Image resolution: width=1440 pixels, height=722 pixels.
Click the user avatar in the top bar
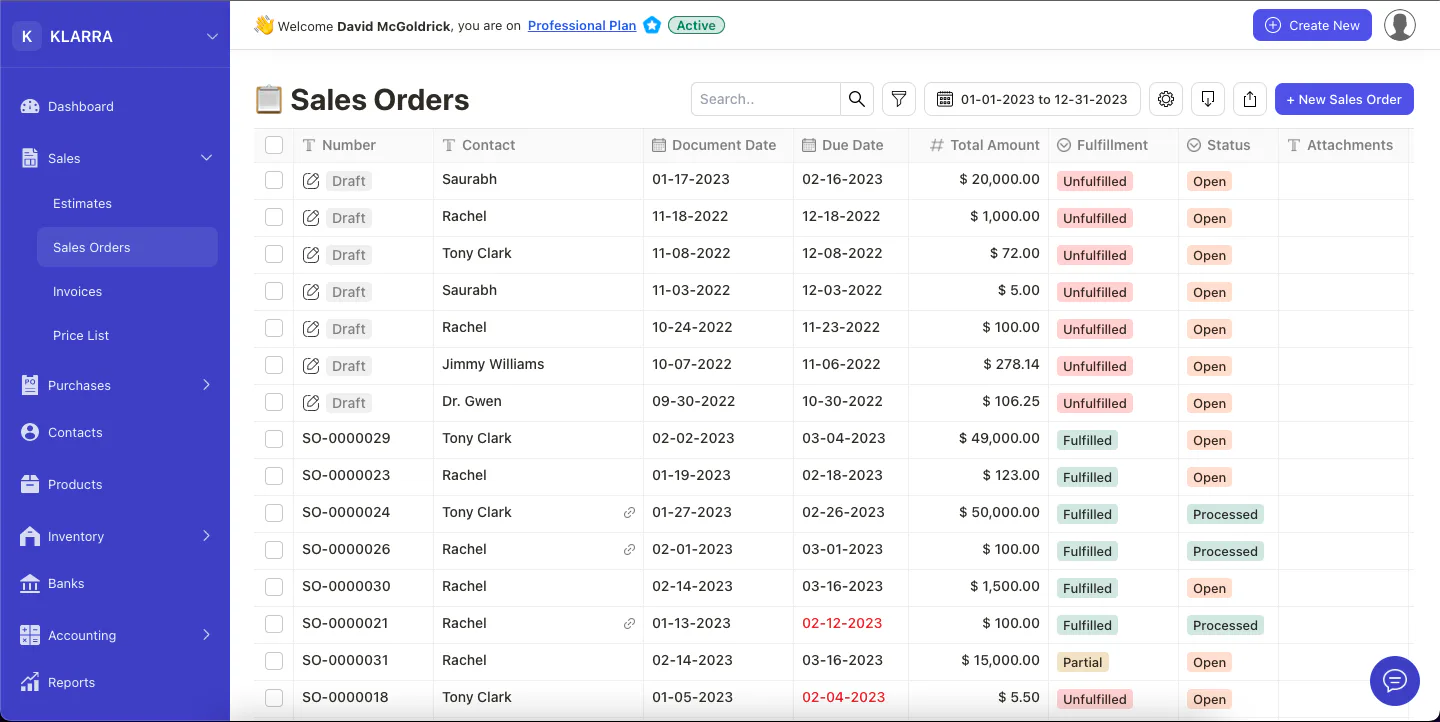point(1399,25)
